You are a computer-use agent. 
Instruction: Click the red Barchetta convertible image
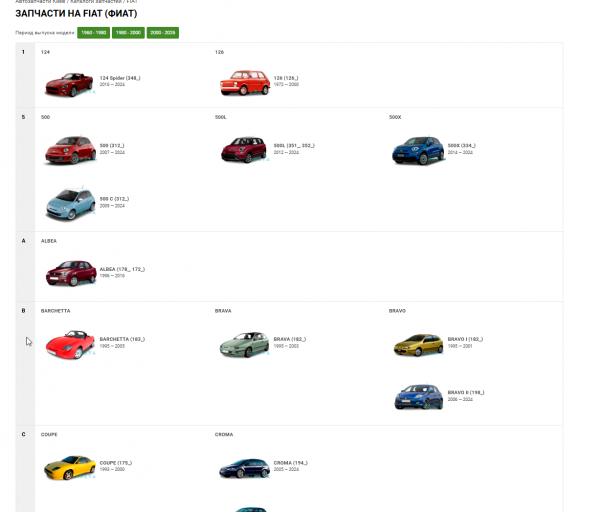click(x=70, y=345)
